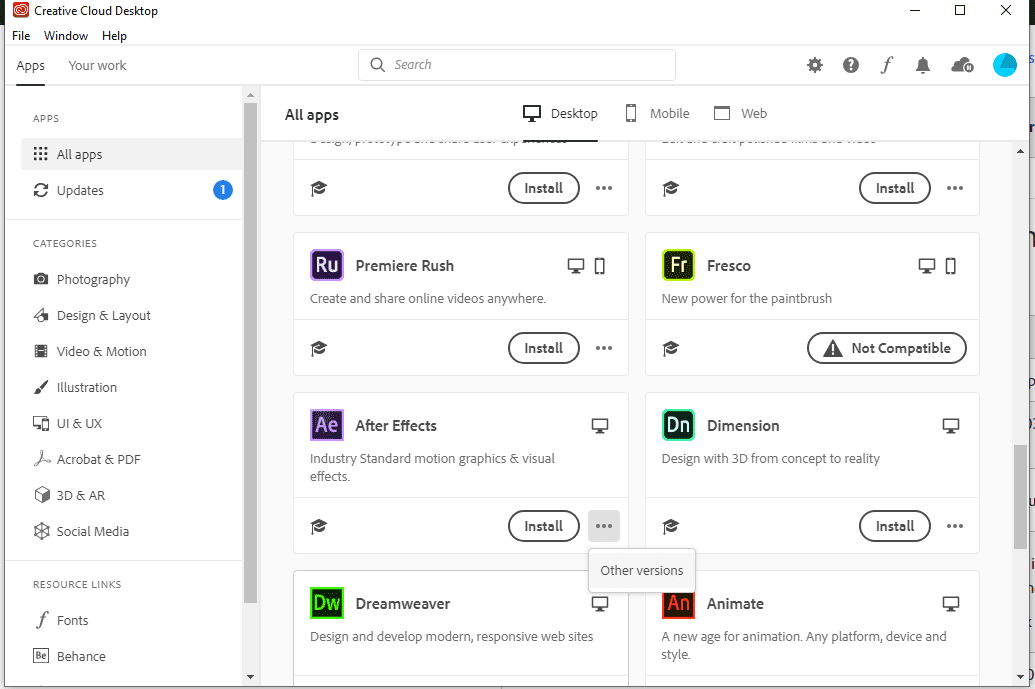1035x689 pixels.
Task: Click After Effects more options button
Action: [x=604, y=526]
